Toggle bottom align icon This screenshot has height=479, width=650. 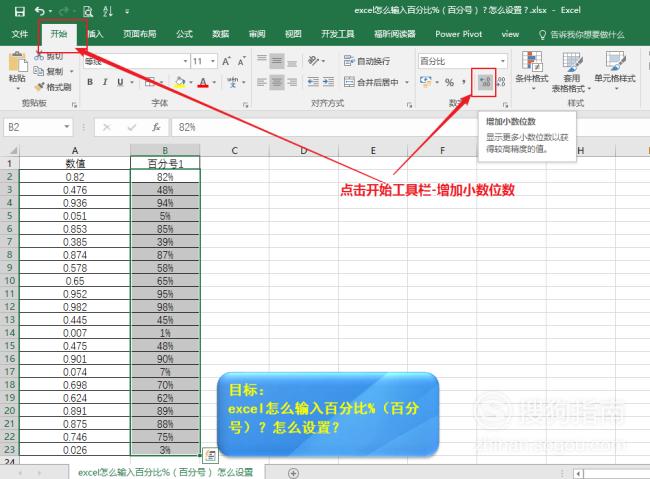point(292,61)
